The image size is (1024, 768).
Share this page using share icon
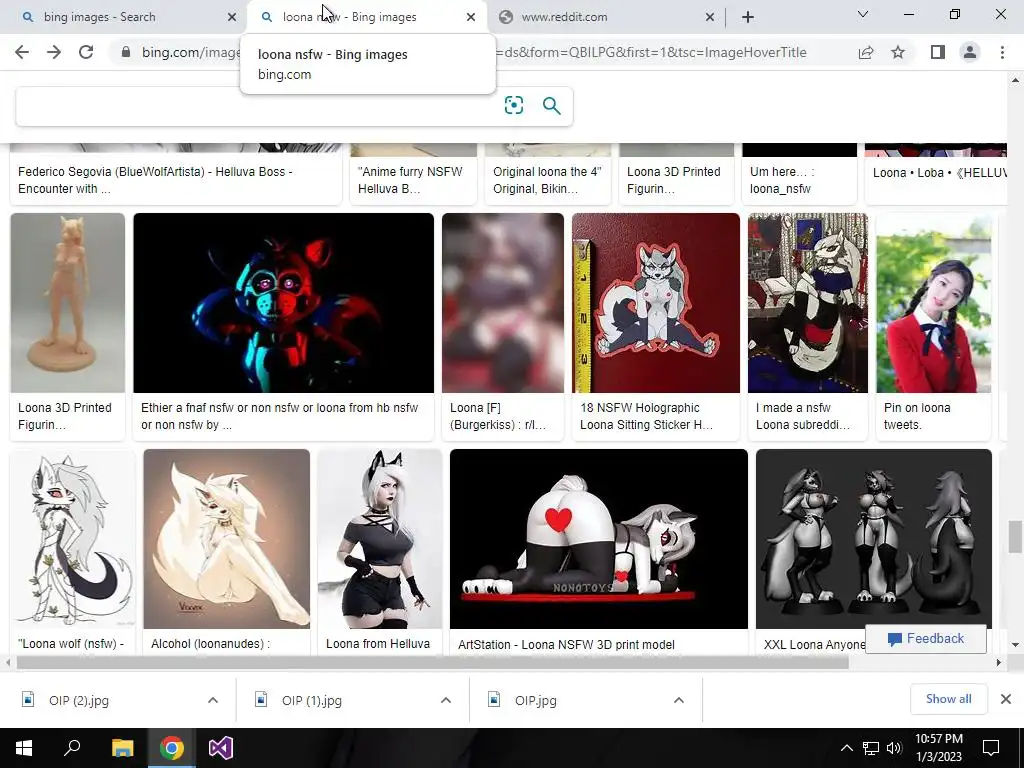point(866,52)
